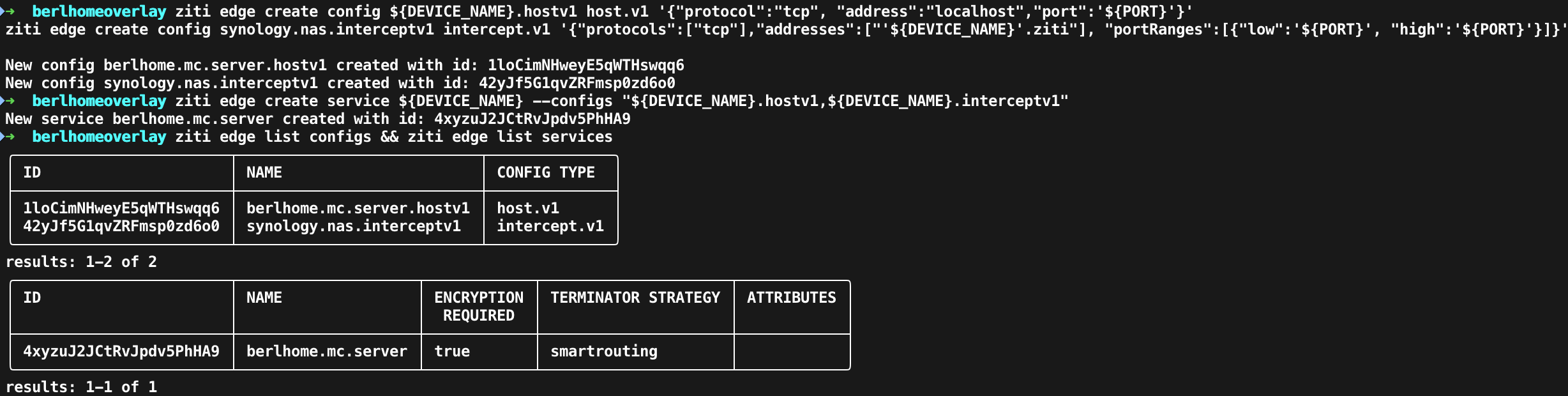The image size is (1568, 396).
Task: Select the smartrouting cell in the services table
Action: click(603, 351)
